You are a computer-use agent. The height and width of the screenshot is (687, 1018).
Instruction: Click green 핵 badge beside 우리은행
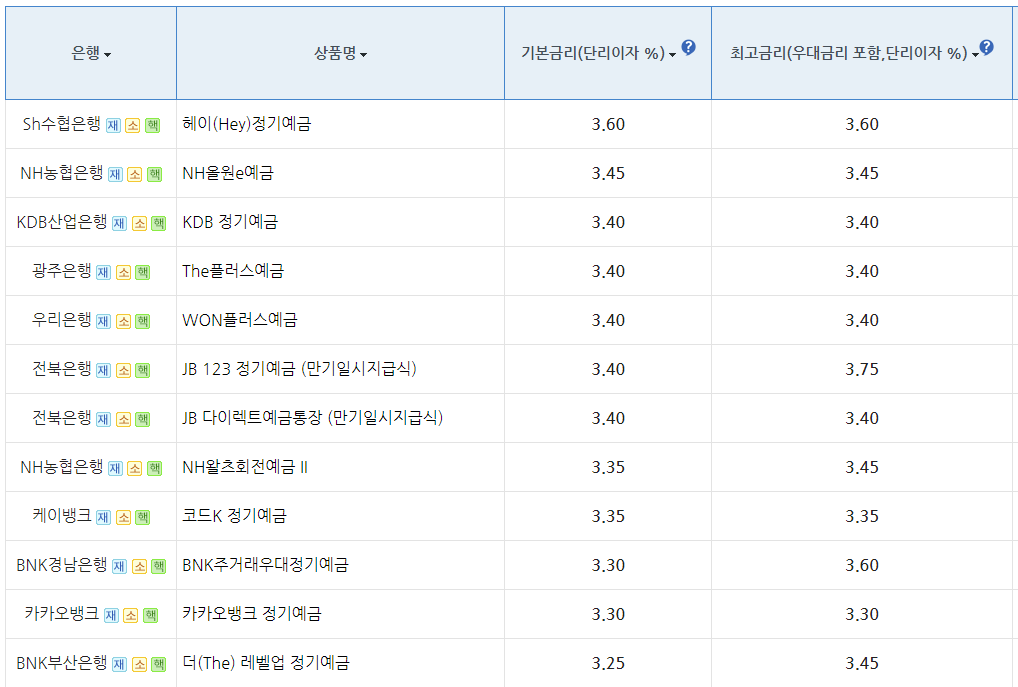tap(143, 321)
